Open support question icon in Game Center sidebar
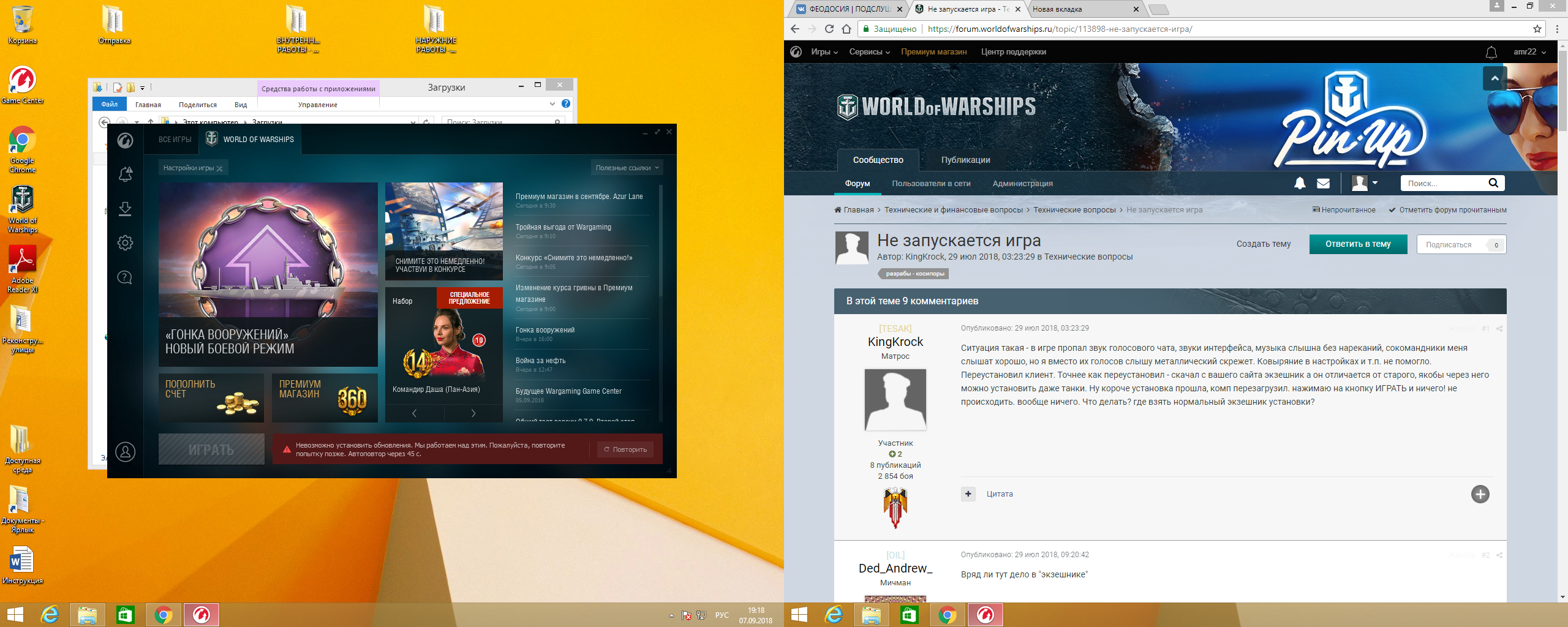 click(x=125, y=277)
